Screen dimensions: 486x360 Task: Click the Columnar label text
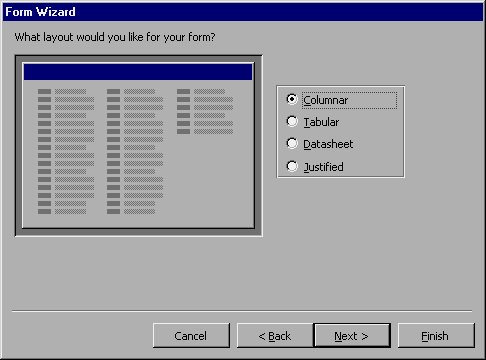(326, 100)
